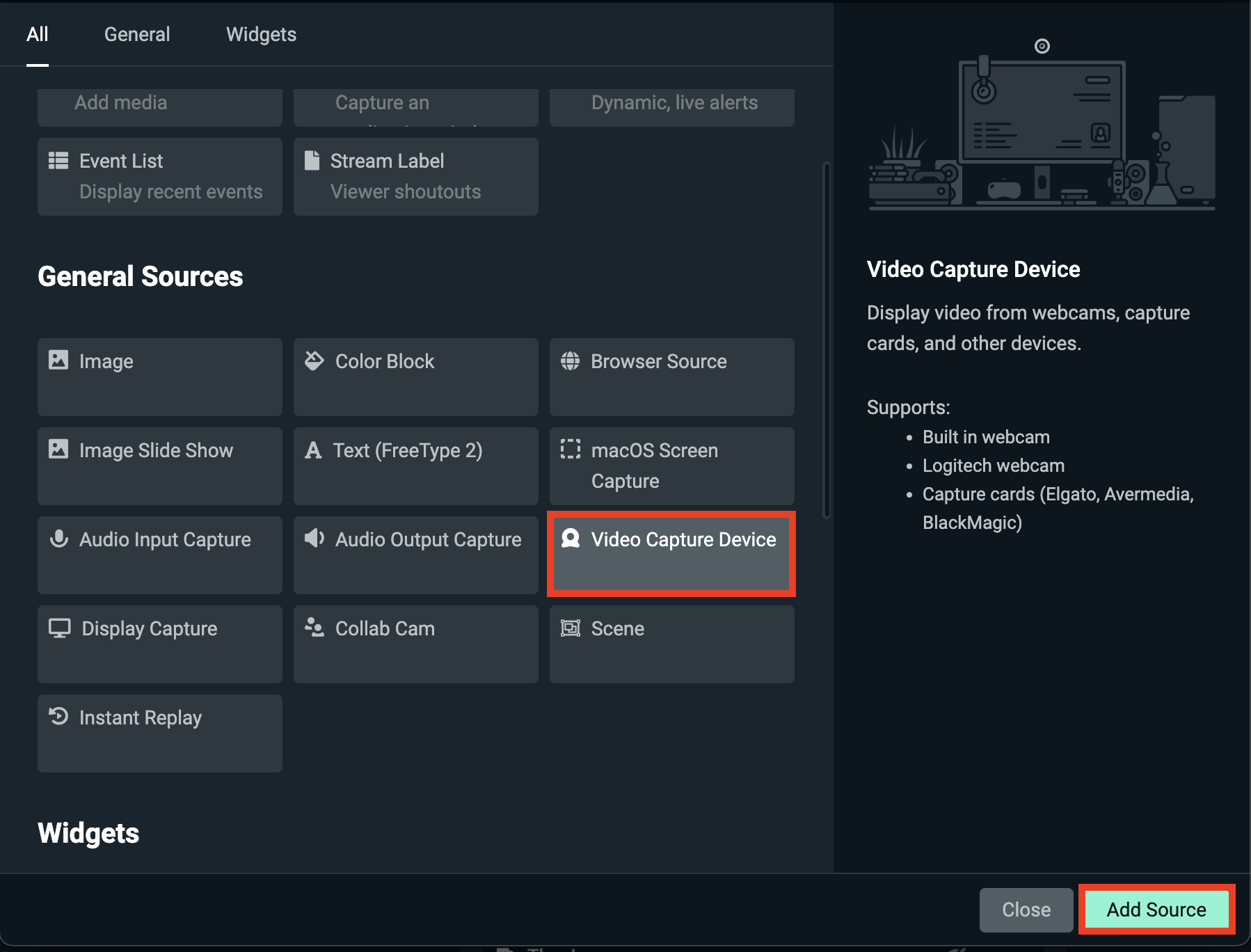
Task: Click the Audio Input Capture microphone icon
Action: click(x=60, y=539)
